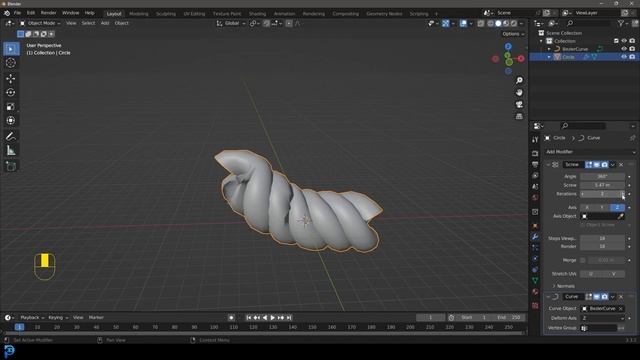Image resolution: width=640 pixels, height=360 pixels.
Task: Clear the BezierCurve curve object field
Action: pos(620,309)
